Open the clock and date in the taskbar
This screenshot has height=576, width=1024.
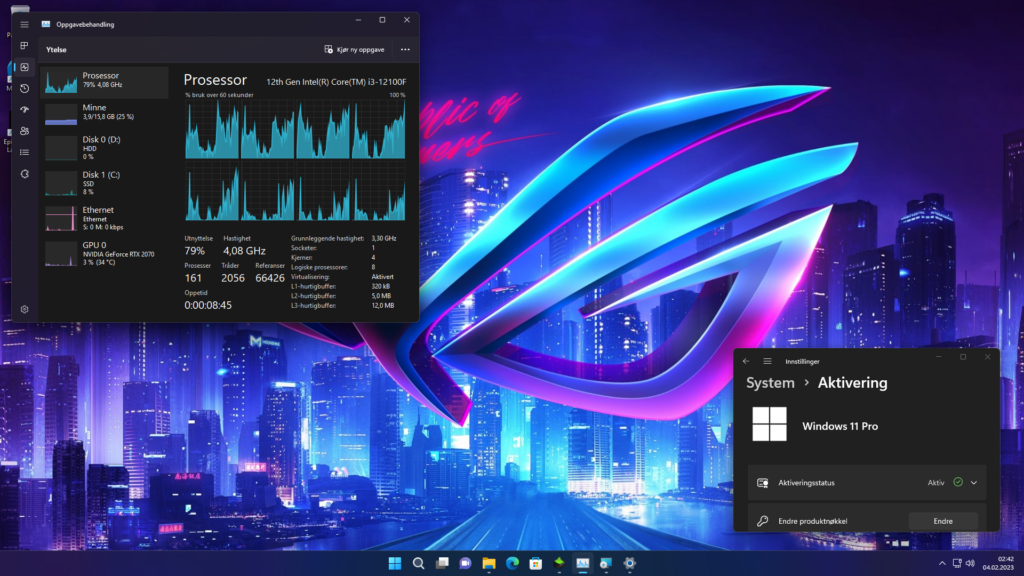tap(999, 563)
